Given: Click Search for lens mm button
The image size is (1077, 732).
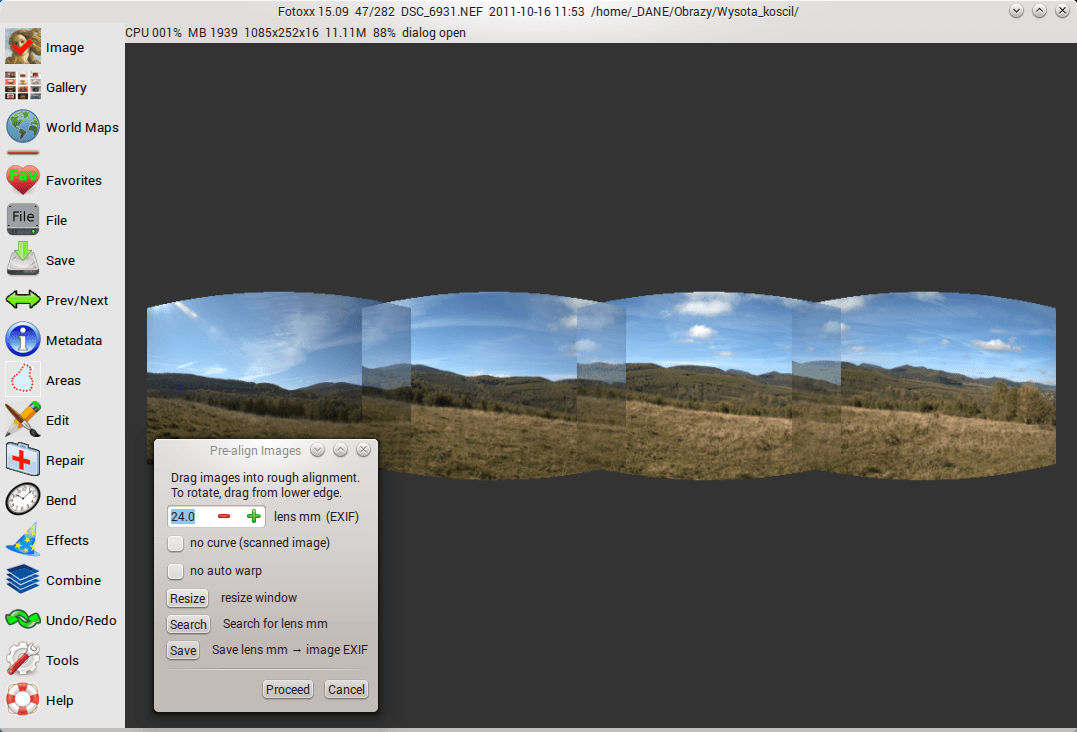Looking at the screenshot, I should point(188,624).
